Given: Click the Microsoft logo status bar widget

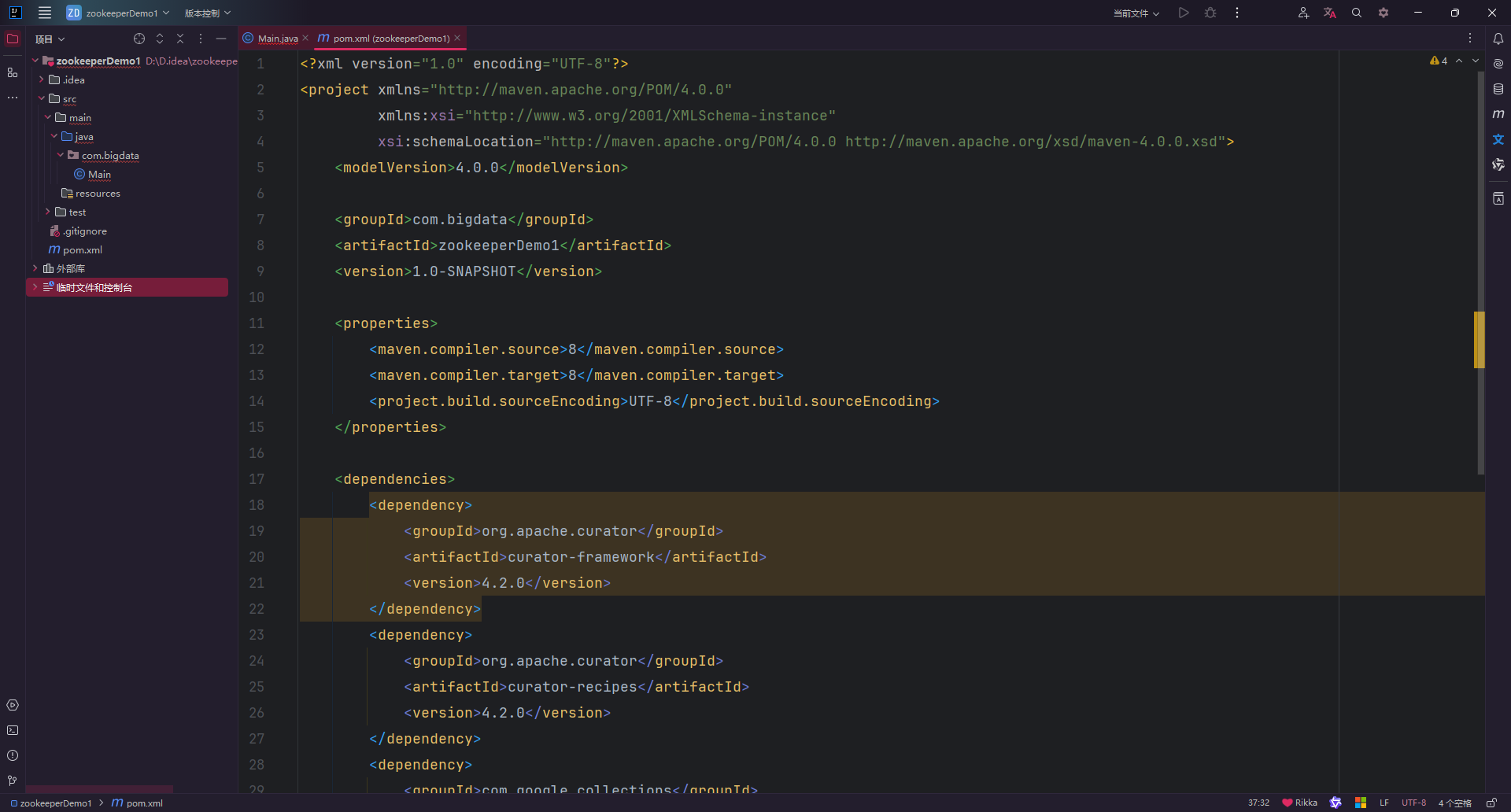Looking at the screenshot, I should pos(1361,803).
